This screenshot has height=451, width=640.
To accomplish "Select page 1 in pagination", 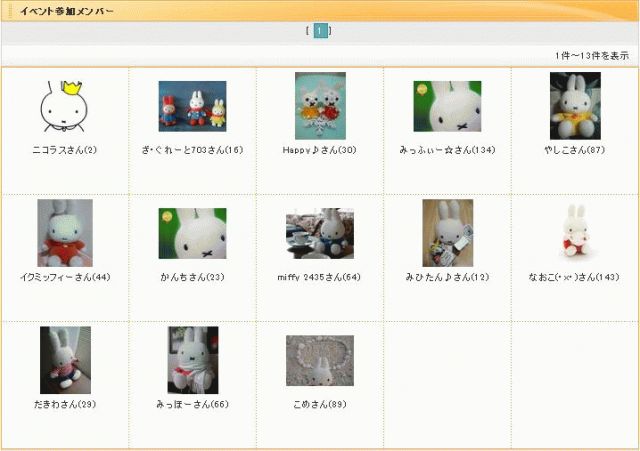I will pyautogui.click(x=320, y=30).
